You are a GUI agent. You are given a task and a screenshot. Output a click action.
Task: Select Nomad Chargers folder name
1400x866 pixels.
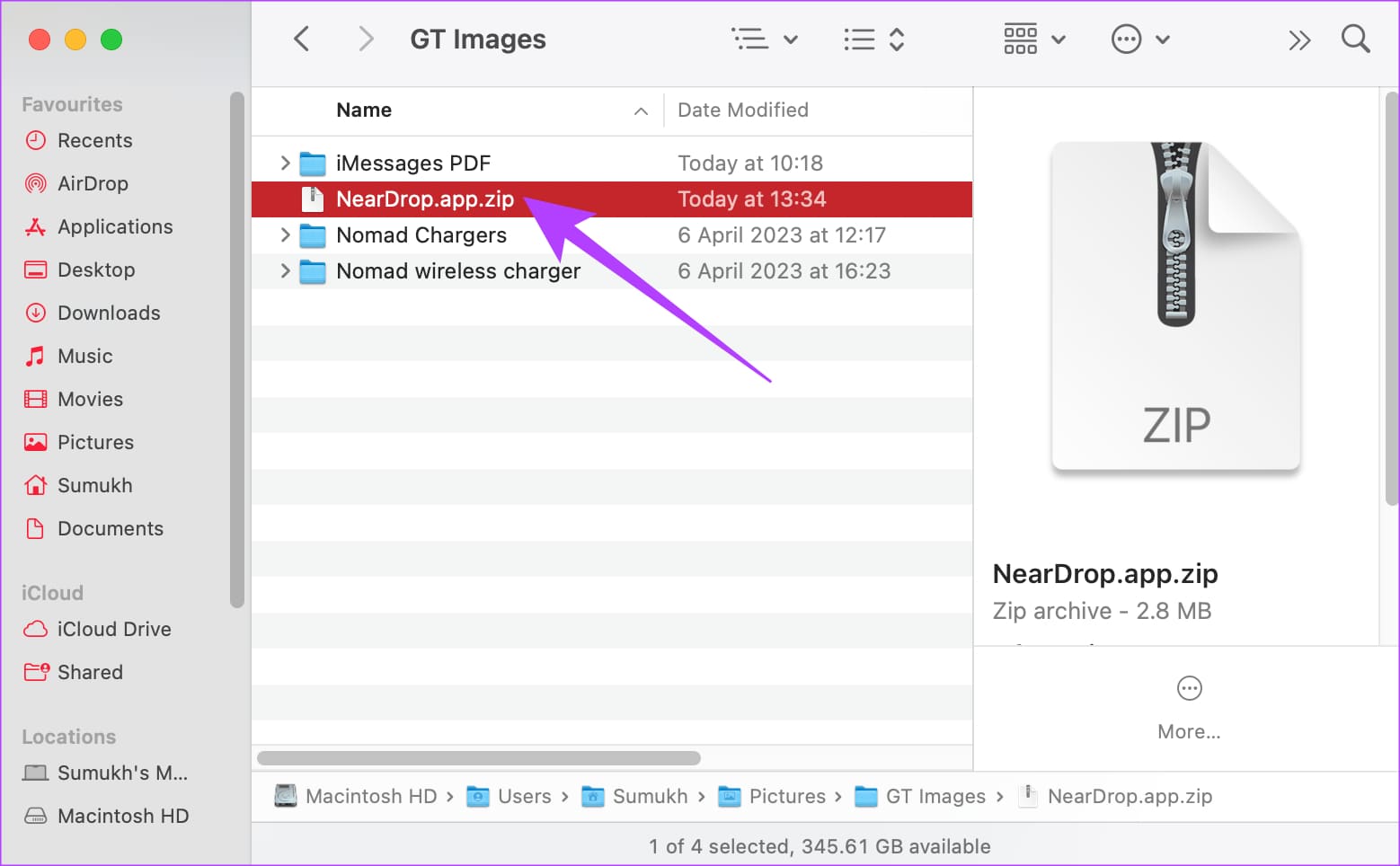421,234
